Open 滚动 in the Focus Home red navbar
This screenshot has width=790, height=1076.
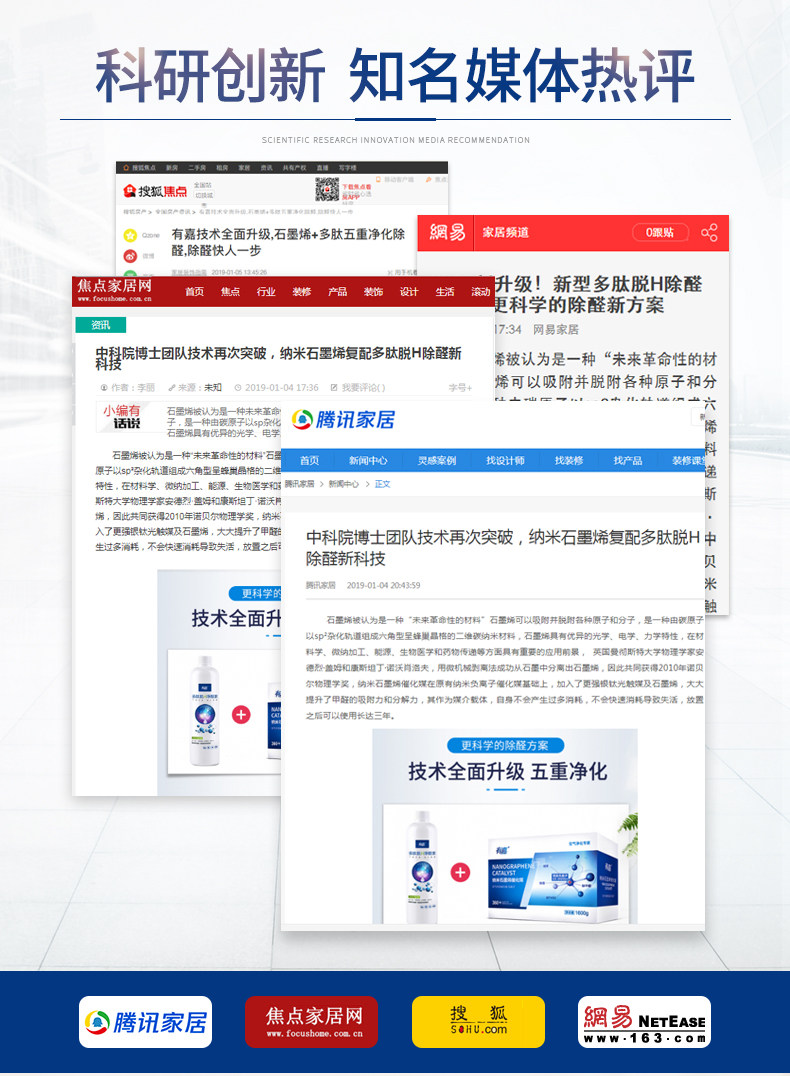pos(480,292)
